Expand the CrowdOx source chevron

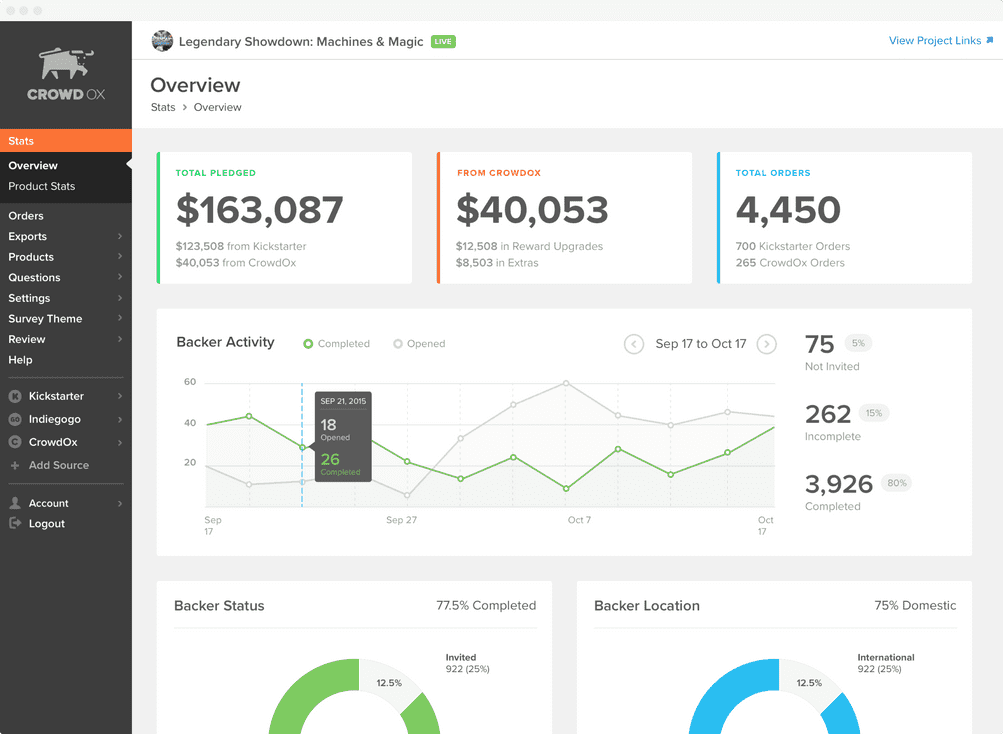pos(120,442)
